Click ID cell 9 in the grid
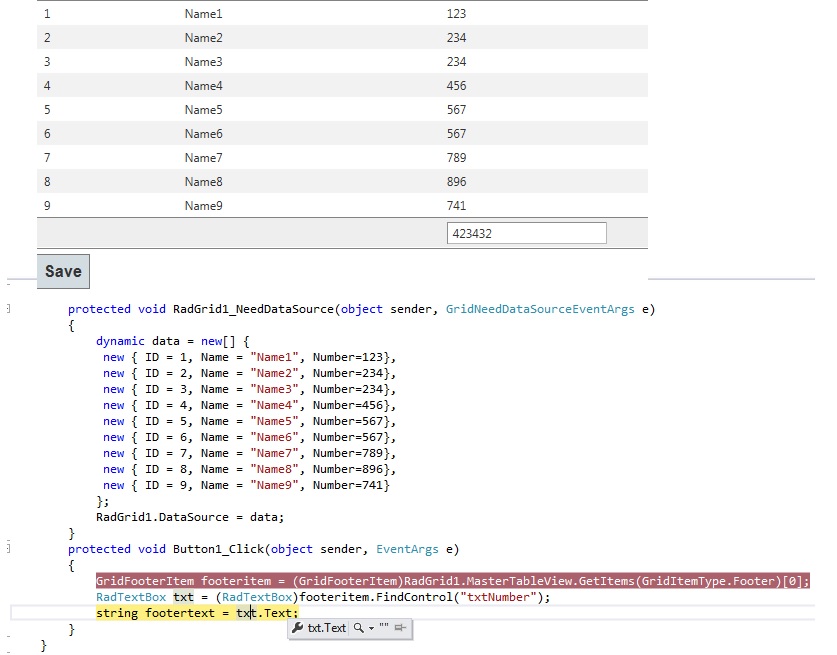Image resolution: width=837 pixels, height=655 pixels. pyautogui.click(x=47, y=206)
